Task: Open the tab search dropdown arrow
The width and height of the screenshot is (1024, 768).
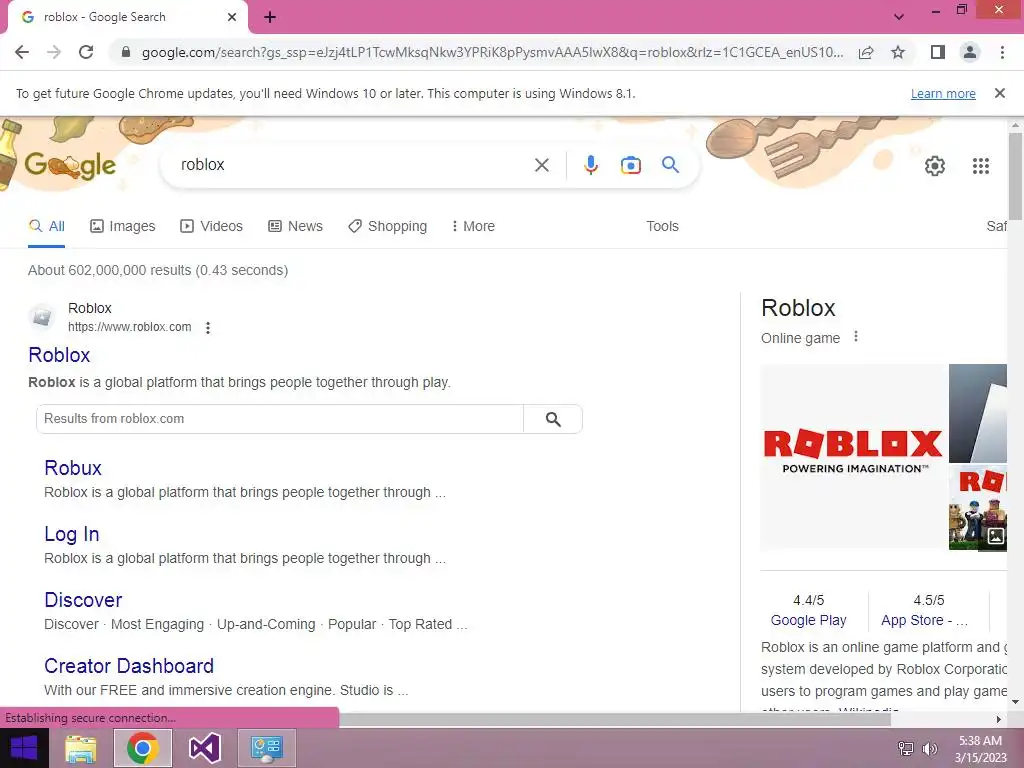Action: (899, 17)
